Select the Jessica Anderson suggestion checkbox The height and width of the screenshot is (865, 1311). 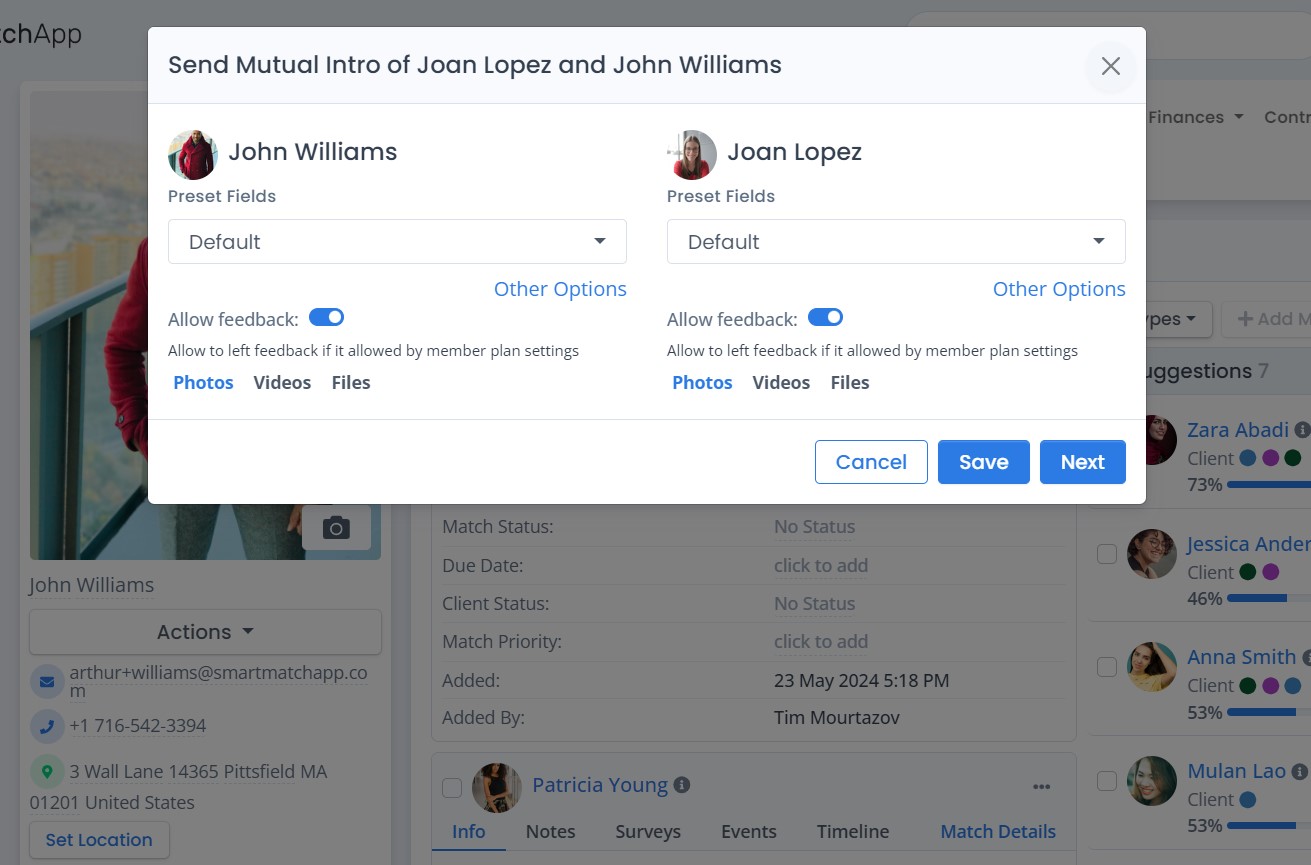pos(1107,554)
